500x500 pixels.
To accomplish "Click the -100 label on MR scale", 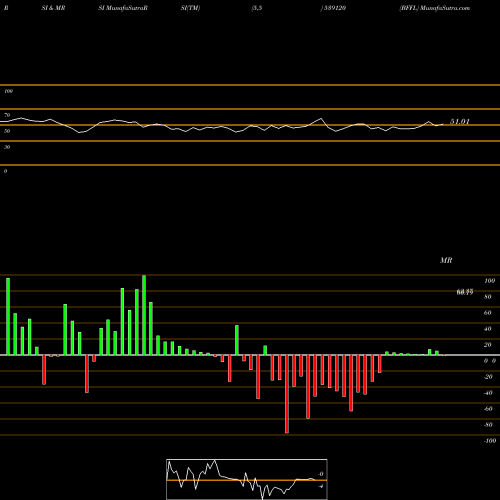I will coord(490,441).
